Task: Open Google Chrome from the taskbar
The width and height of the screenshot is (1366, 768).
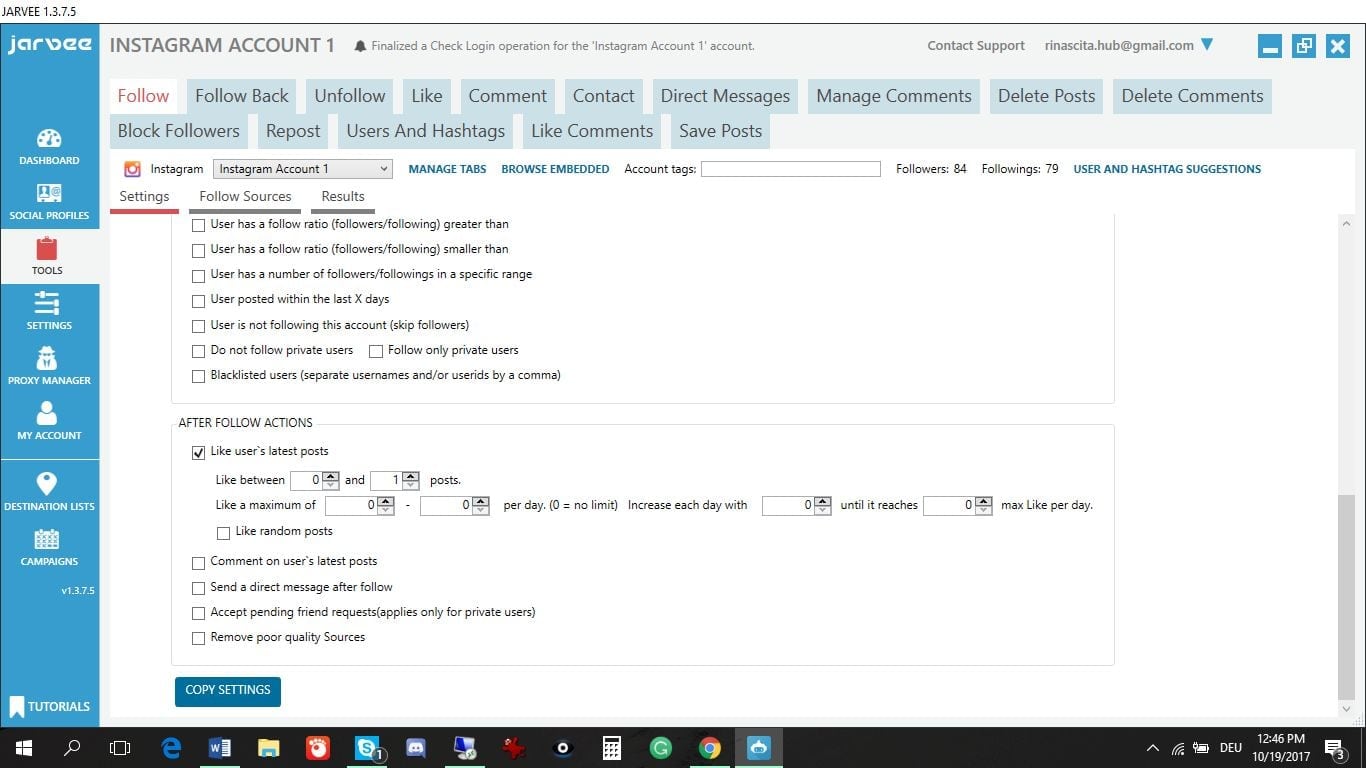Action: coord(710,747)
